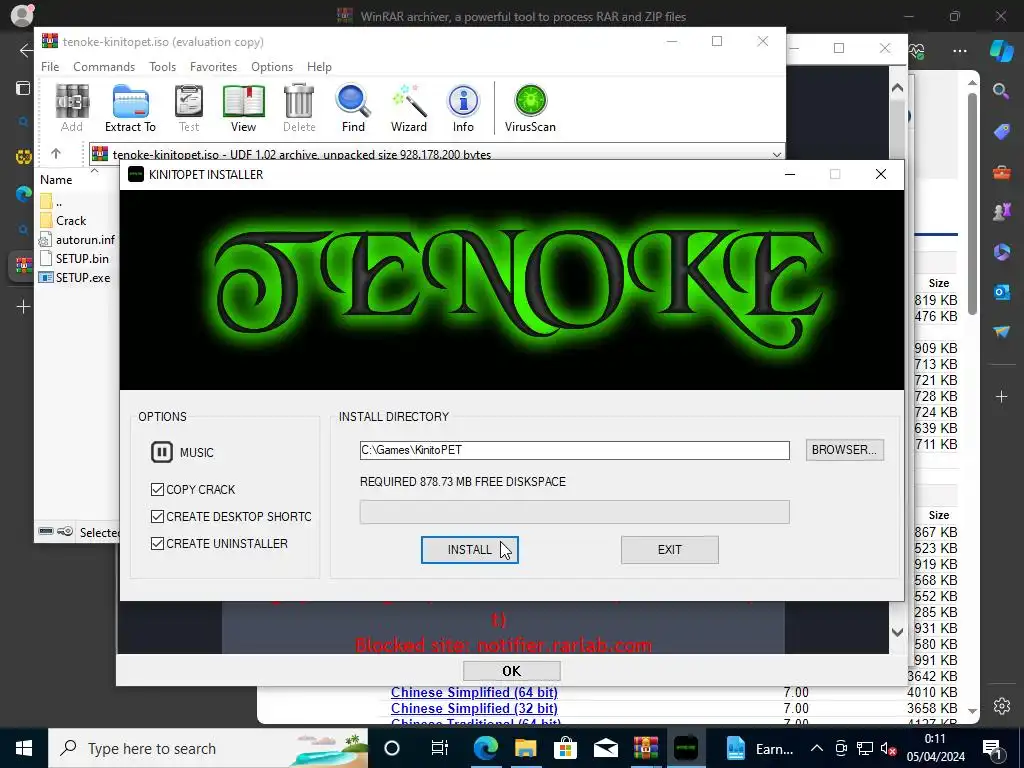This screenshot has width=1024, height=768.
Task: Open the Help menu in WinRAR
Action: point(319,67)
